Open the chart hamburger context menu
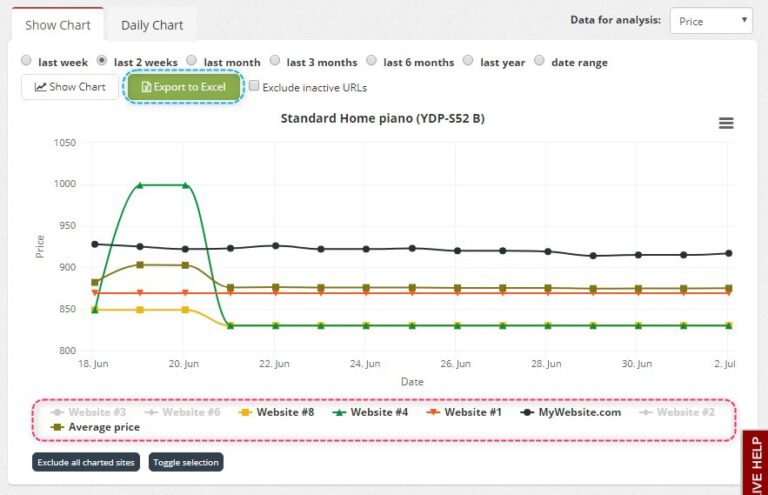The width and height of the screenshot is (768, 495). [726, 123]
